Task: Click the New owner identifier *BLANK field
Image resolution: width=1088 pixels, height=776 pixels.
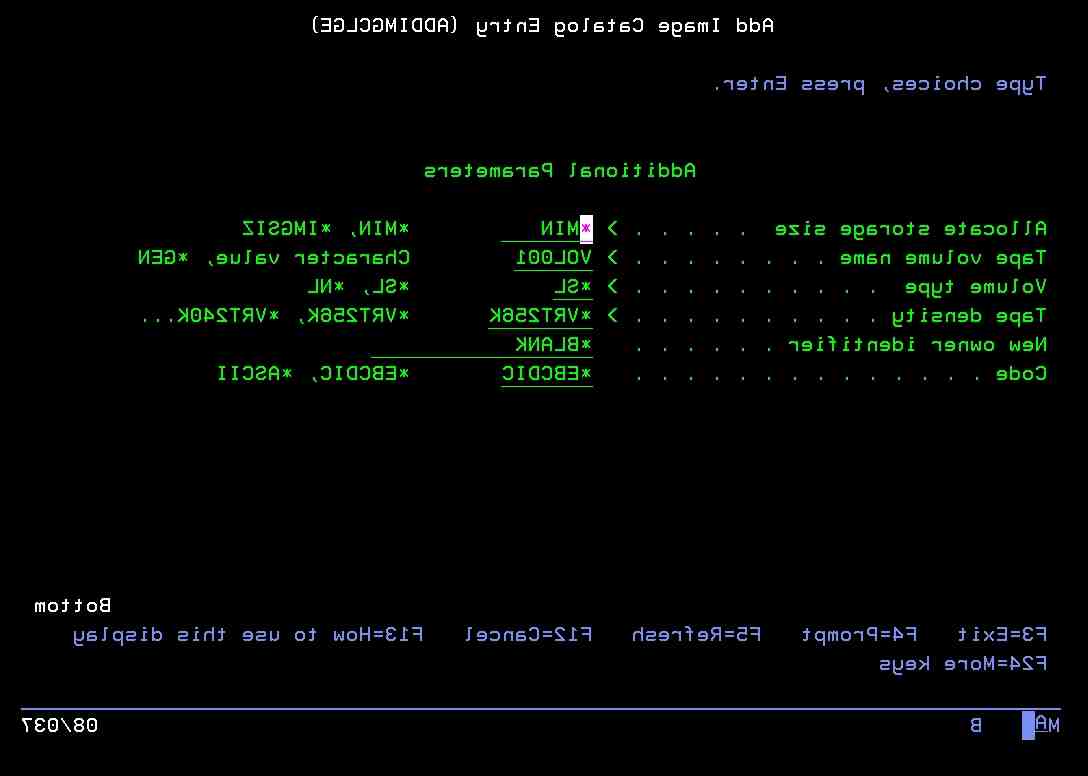Action: point(482,345)
